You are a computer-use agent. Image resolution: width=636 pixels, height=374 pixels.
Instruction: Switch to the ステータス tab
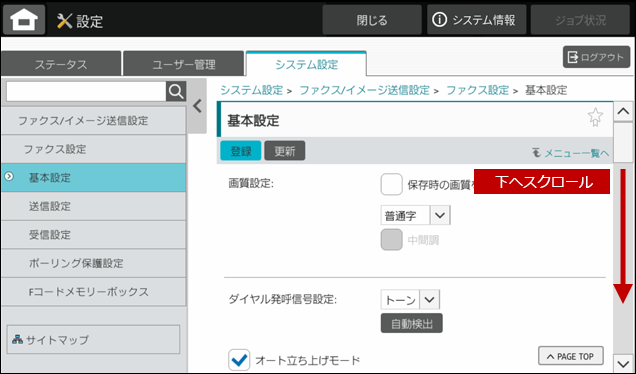pyautogui.click(x=61, y=64)
